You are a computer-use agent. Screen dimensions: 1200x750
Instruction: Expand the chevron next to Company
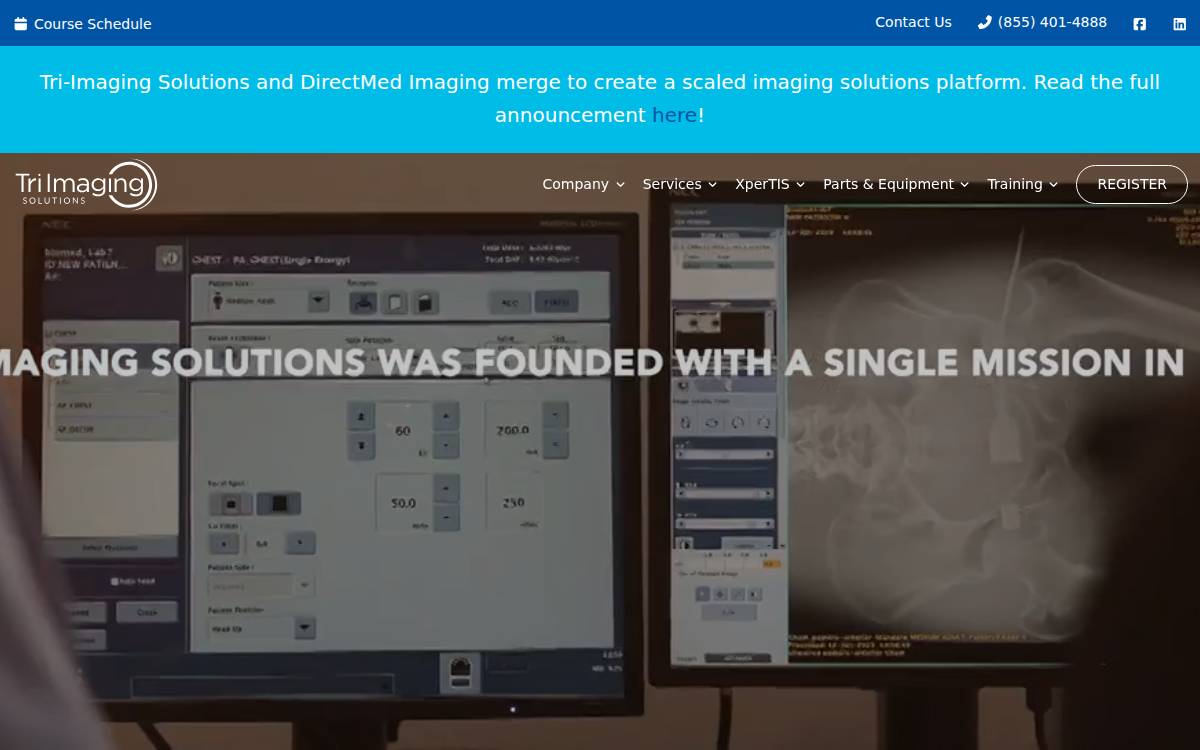(x=620, y=185)
